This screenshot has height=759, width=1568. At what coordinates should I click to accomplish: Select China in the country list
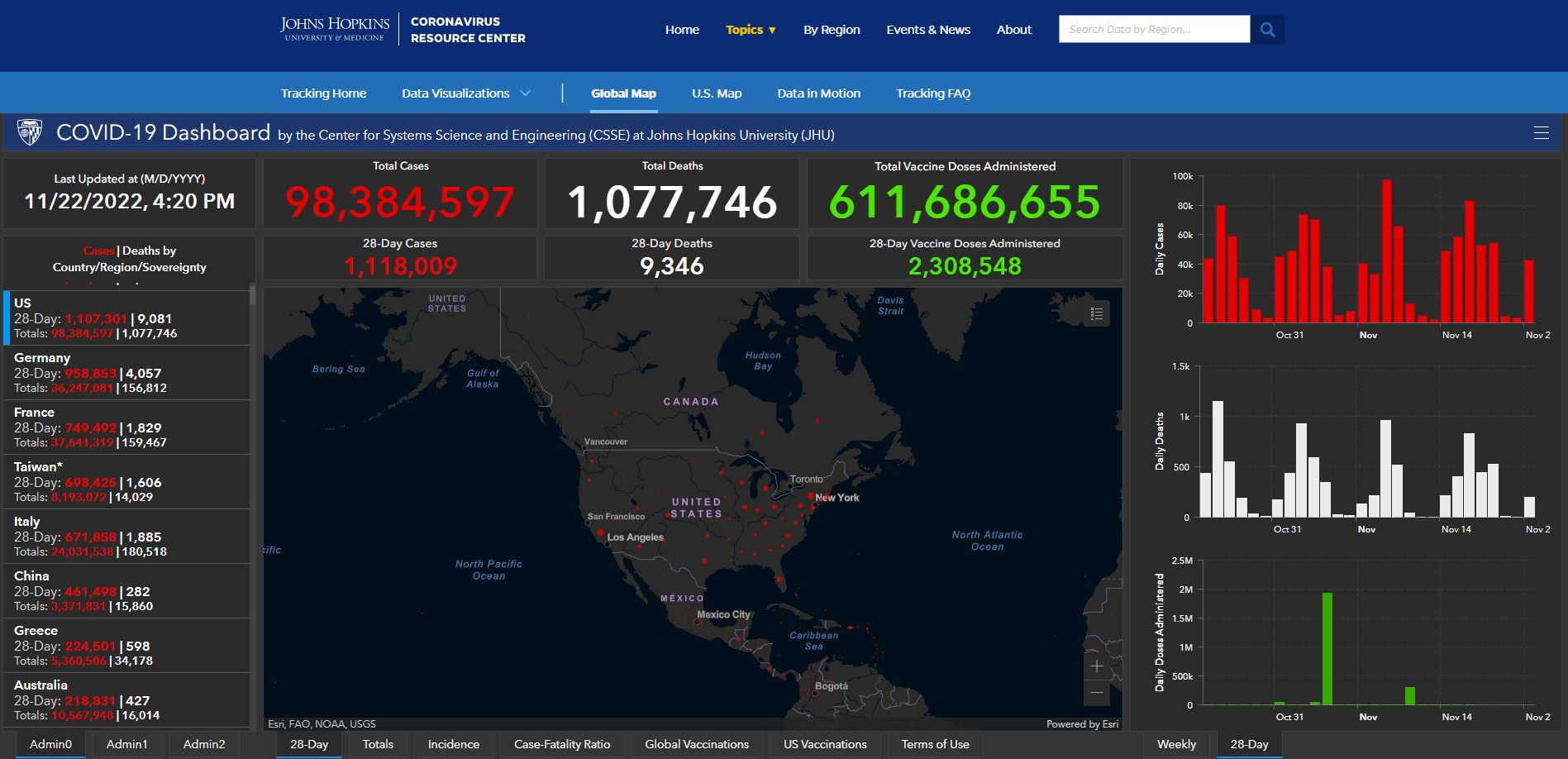(126, 590)
